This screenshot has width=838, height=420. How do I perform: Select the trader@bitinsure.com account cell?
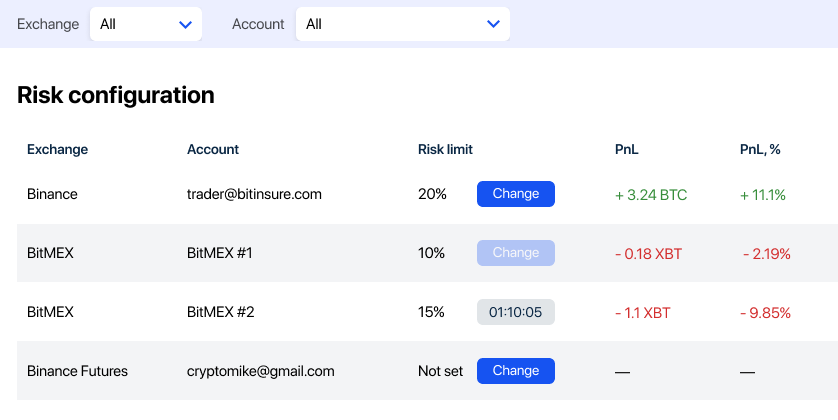(254, 194)
